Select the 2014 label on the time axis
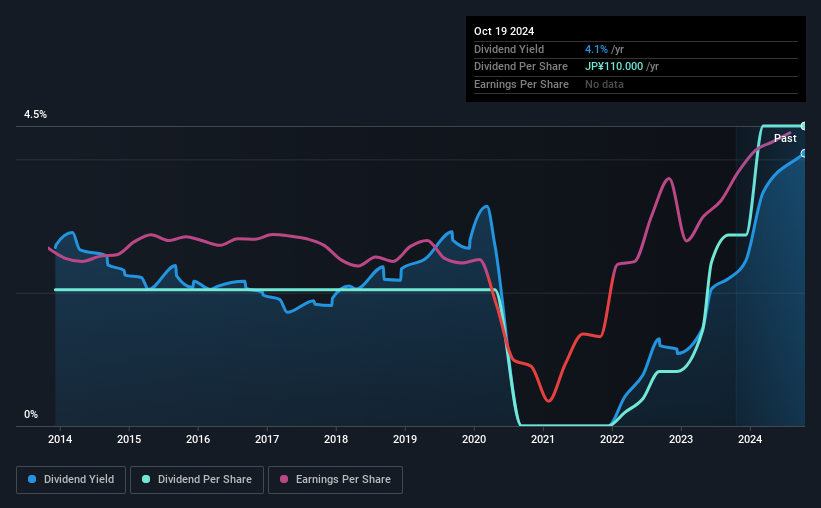 coord(60,439)
